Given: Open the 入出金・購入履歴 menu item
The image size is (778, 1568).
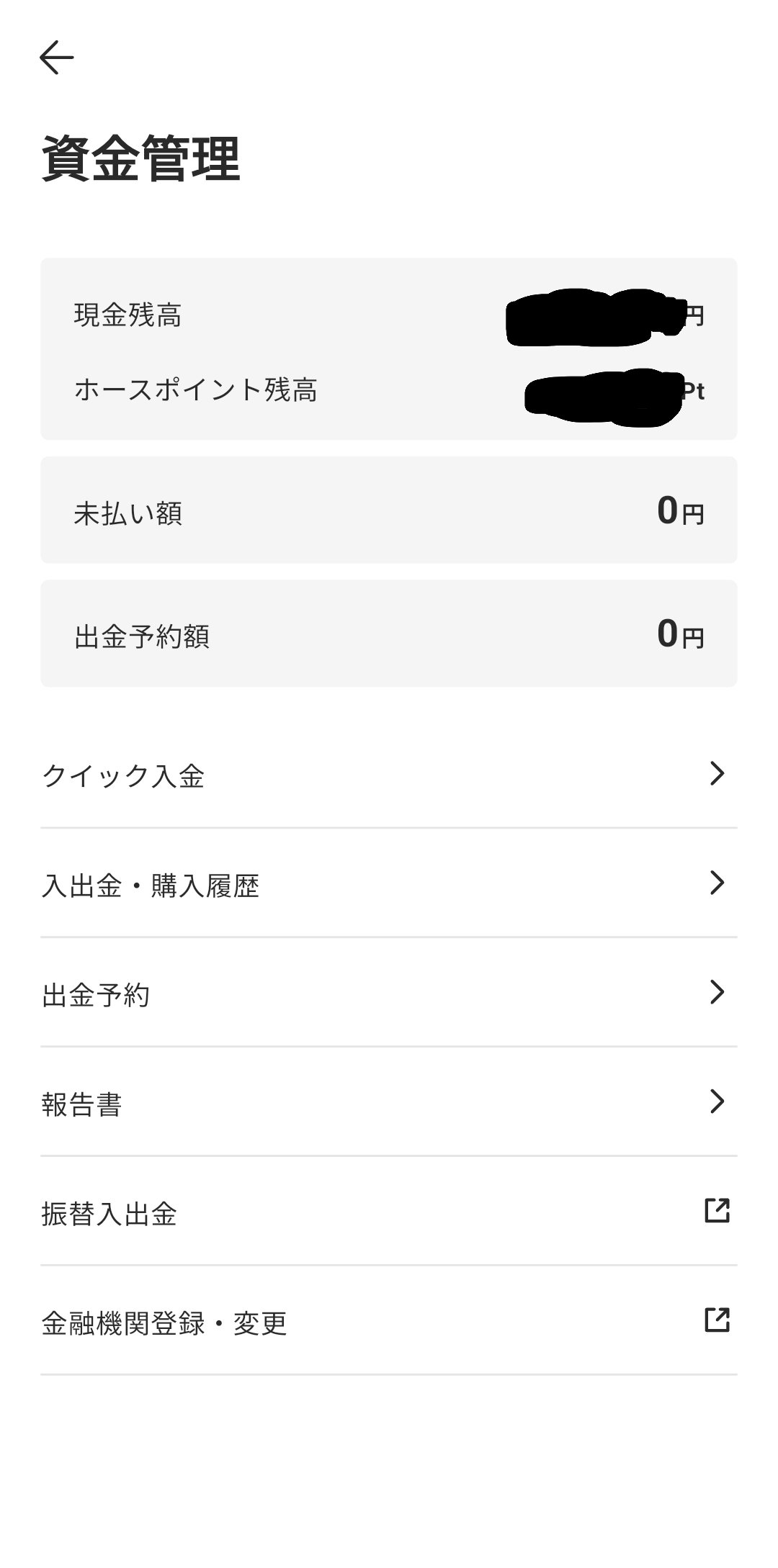Looking at the screenshot, I should 151,886.
